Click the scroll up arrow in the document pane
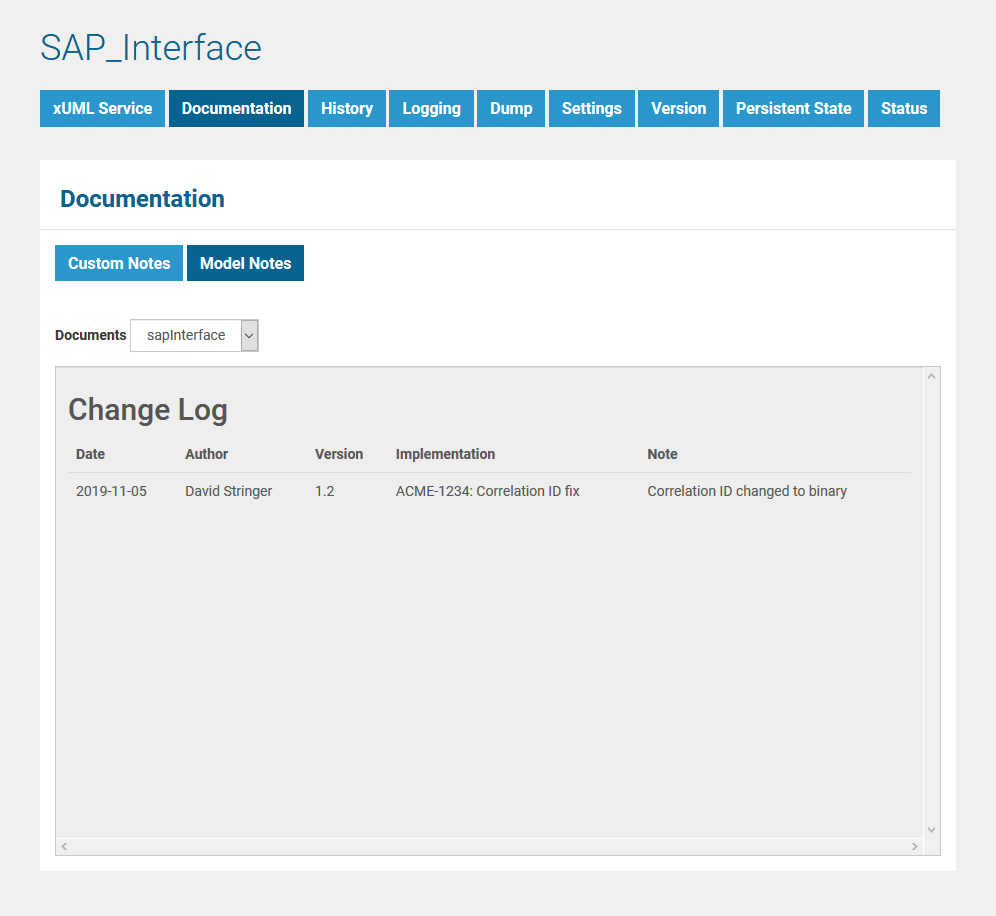The height and width of the screenshot is (916, 996). click(x=931, y=377)
